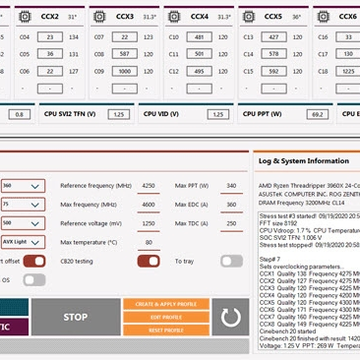Screen dimensions: 360x360
Task: Turn off the offset toggle switch
Action: pos(34,261)
